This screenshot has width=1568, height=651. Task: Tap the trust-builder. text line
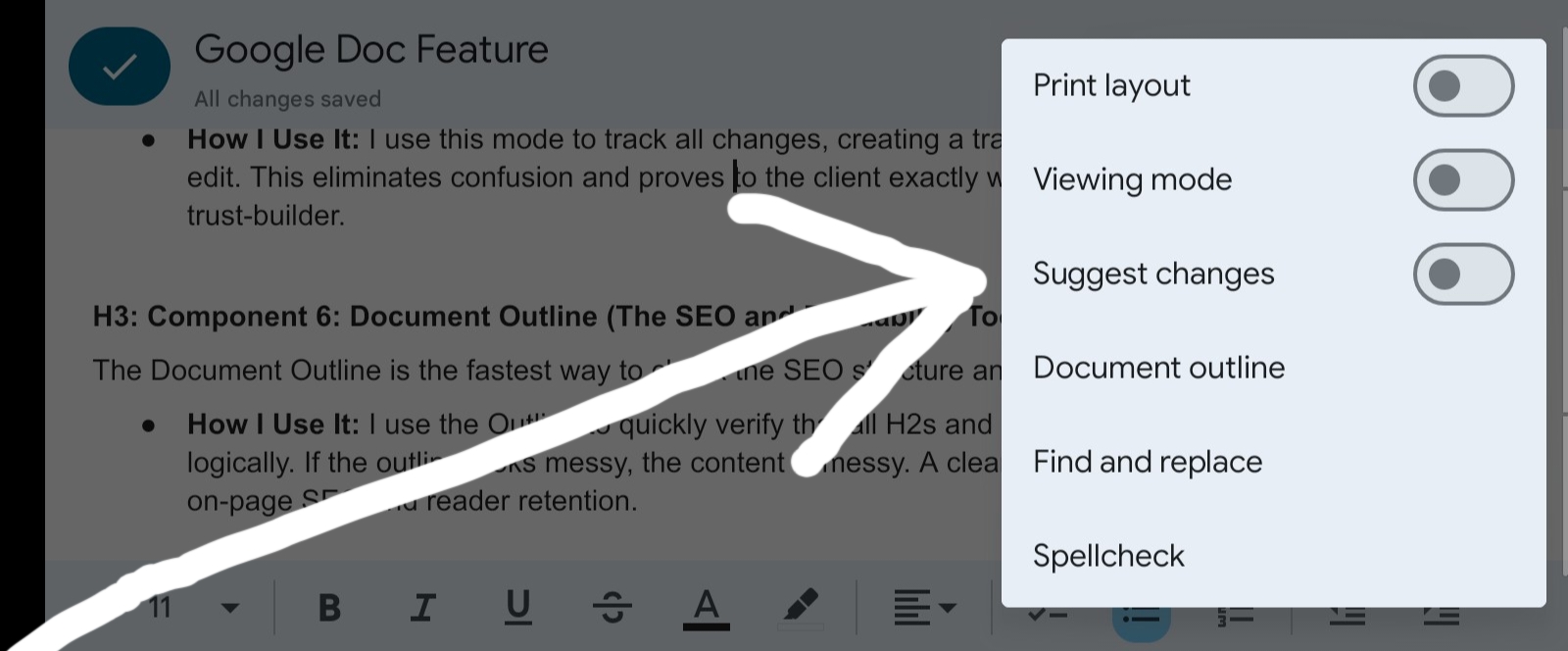click(266, 216)
